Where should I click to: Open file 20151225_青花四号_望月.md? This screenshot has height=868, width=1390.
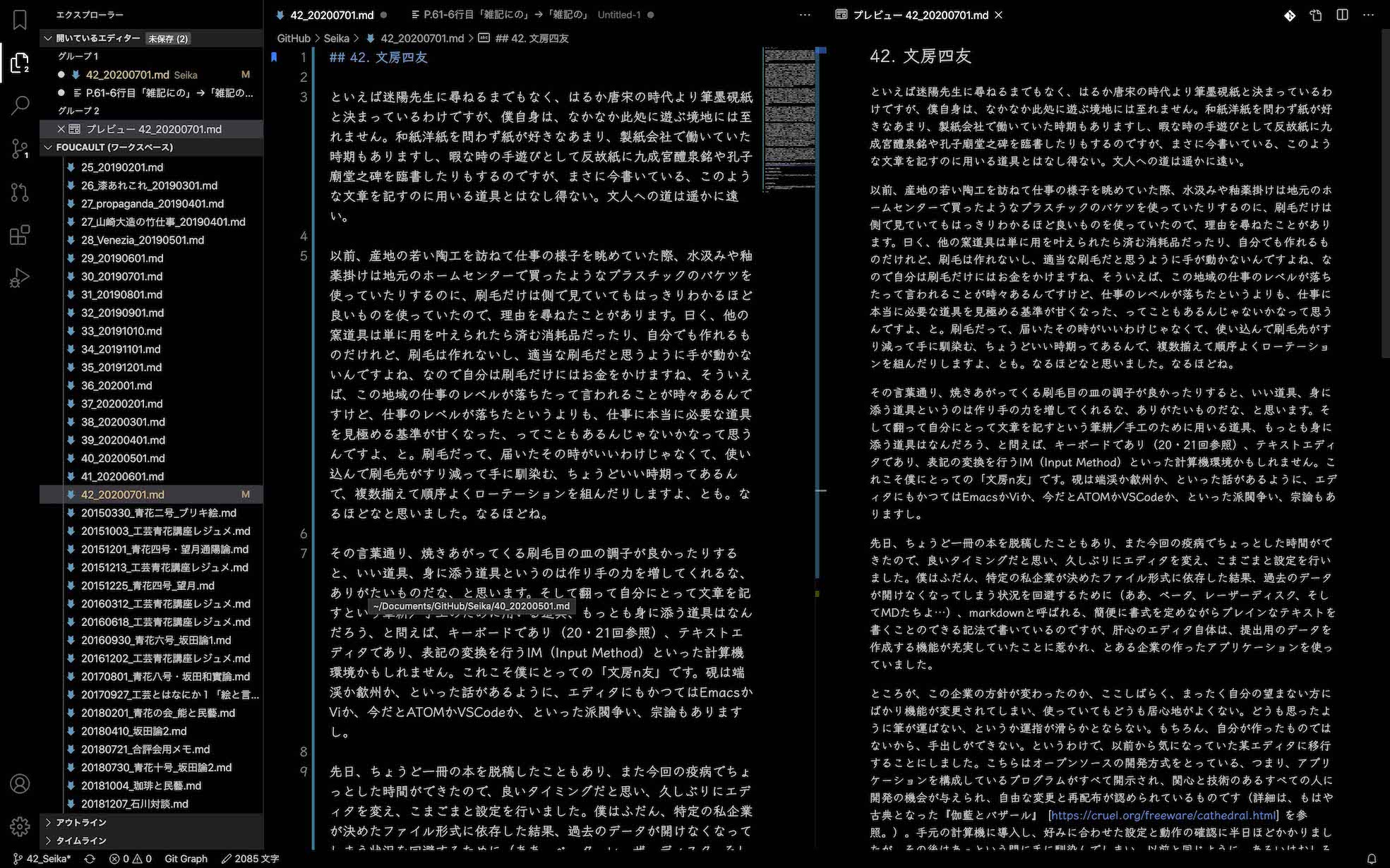(148, 586)
